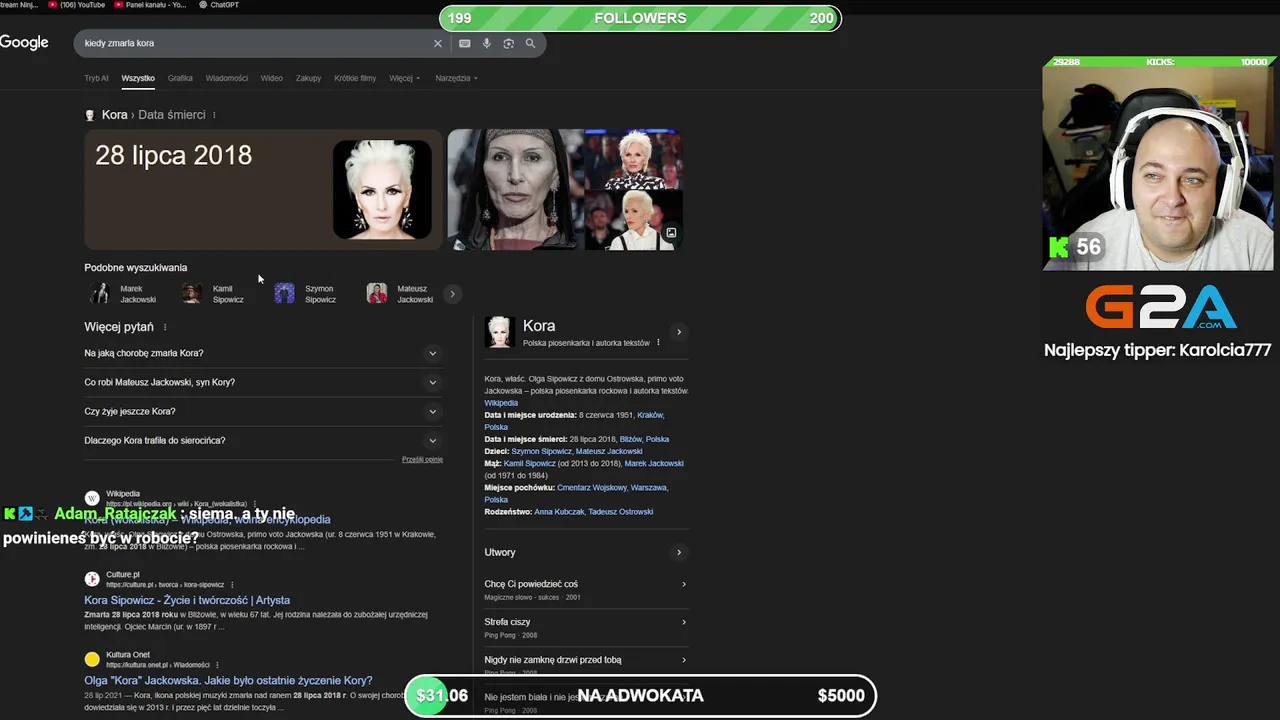Viewport: 1280px width, 720px height.
Task: Show next related searches with arrow button
Action: [x=452, y=294]
